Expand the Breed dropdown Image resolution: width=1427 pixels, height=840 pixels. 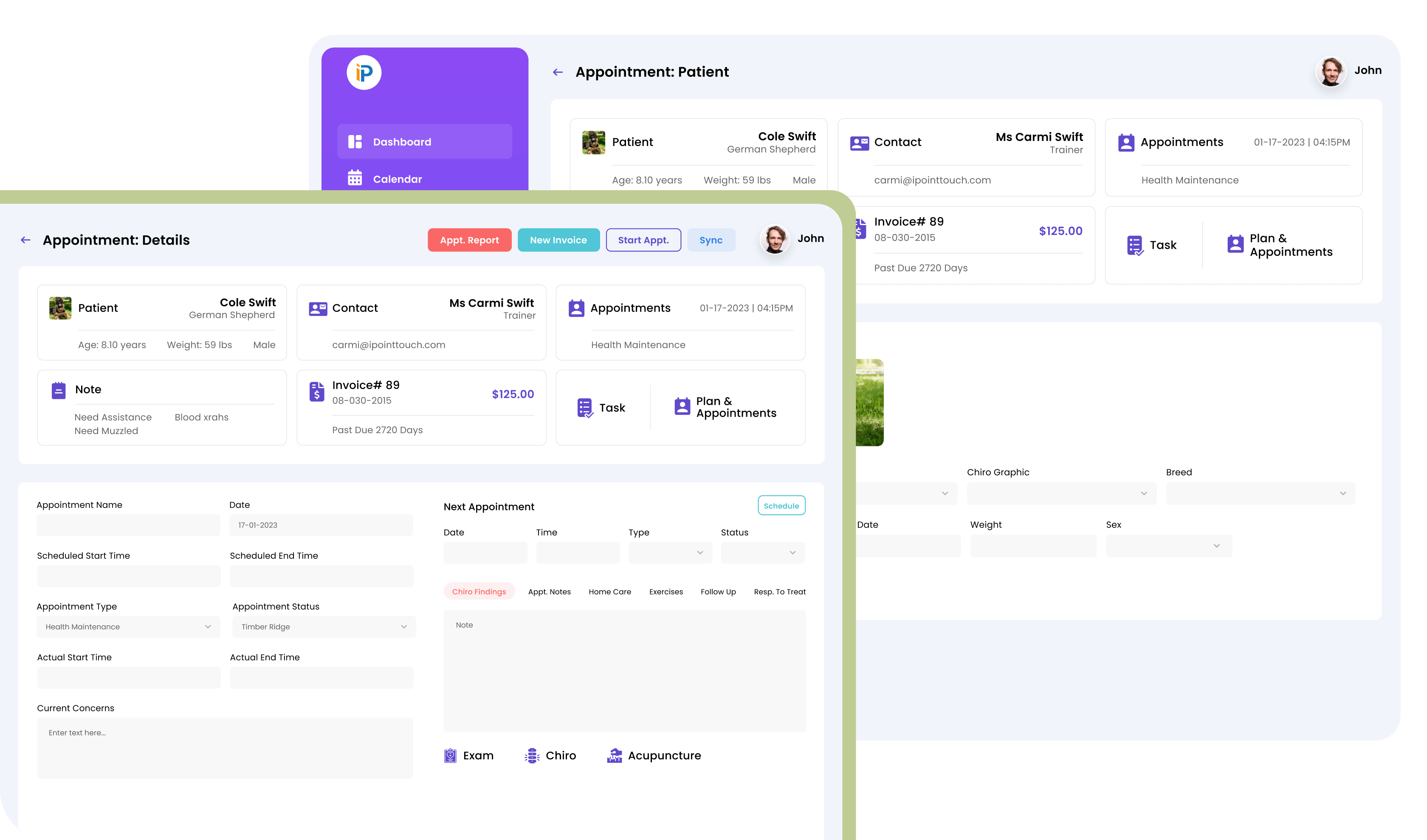(x=1261, y=493)
